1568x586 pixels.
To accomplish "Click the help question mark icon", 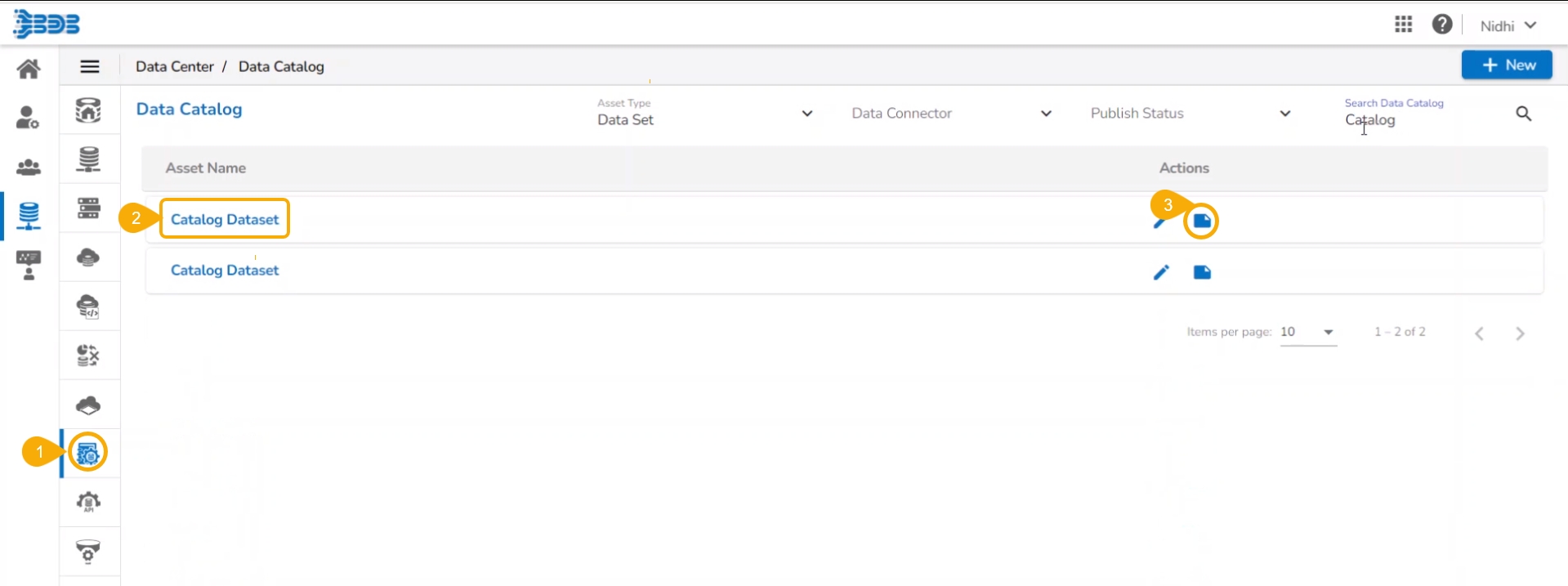I will (1442, 25).
